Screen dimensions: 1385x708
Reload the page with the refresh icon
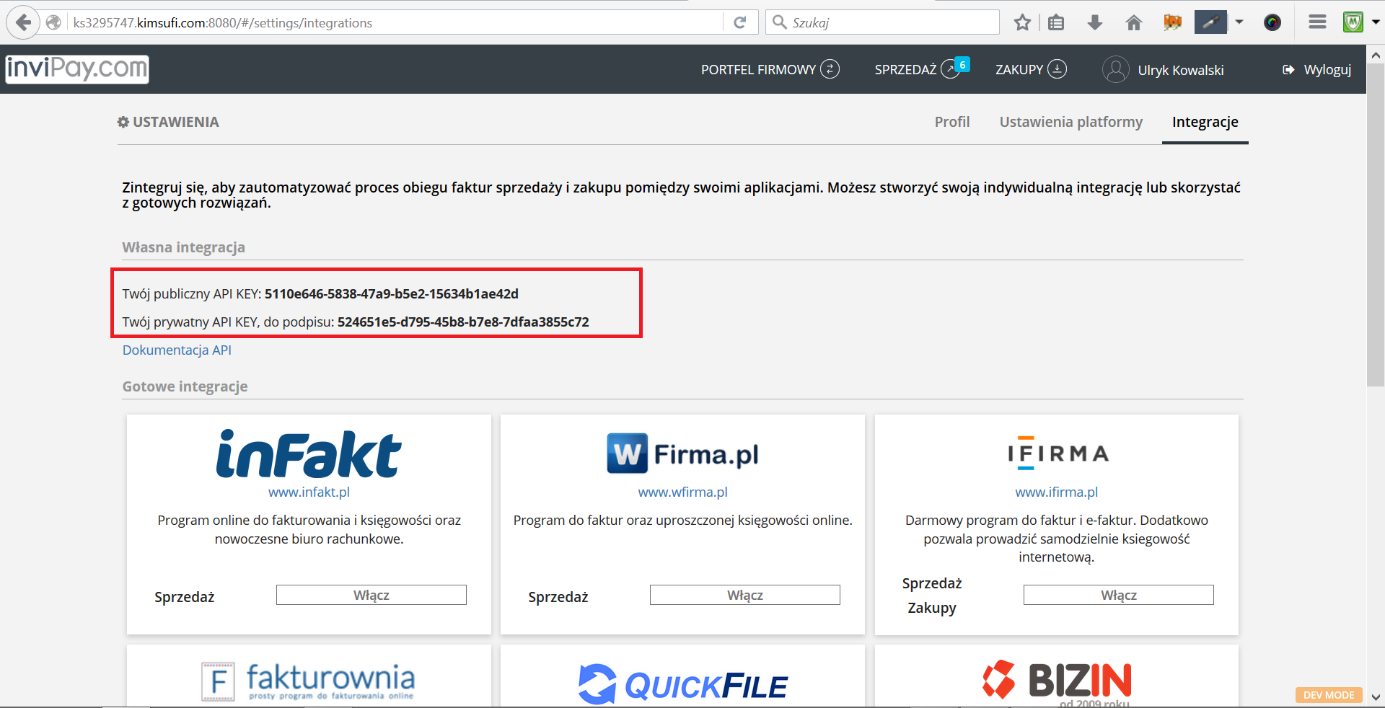[740, 22]
